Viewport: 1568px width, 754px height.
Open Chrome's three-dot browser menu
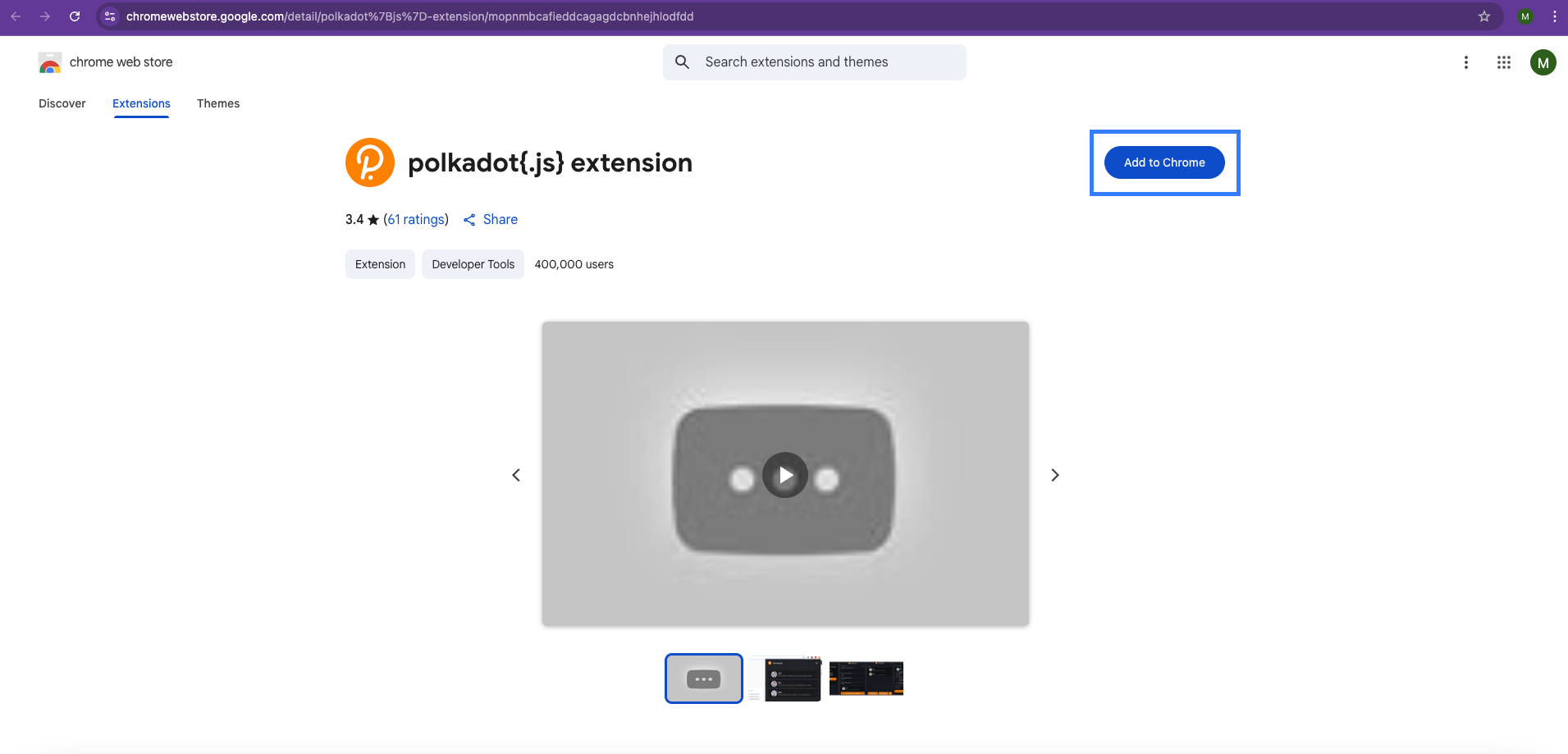[1555, 16]
